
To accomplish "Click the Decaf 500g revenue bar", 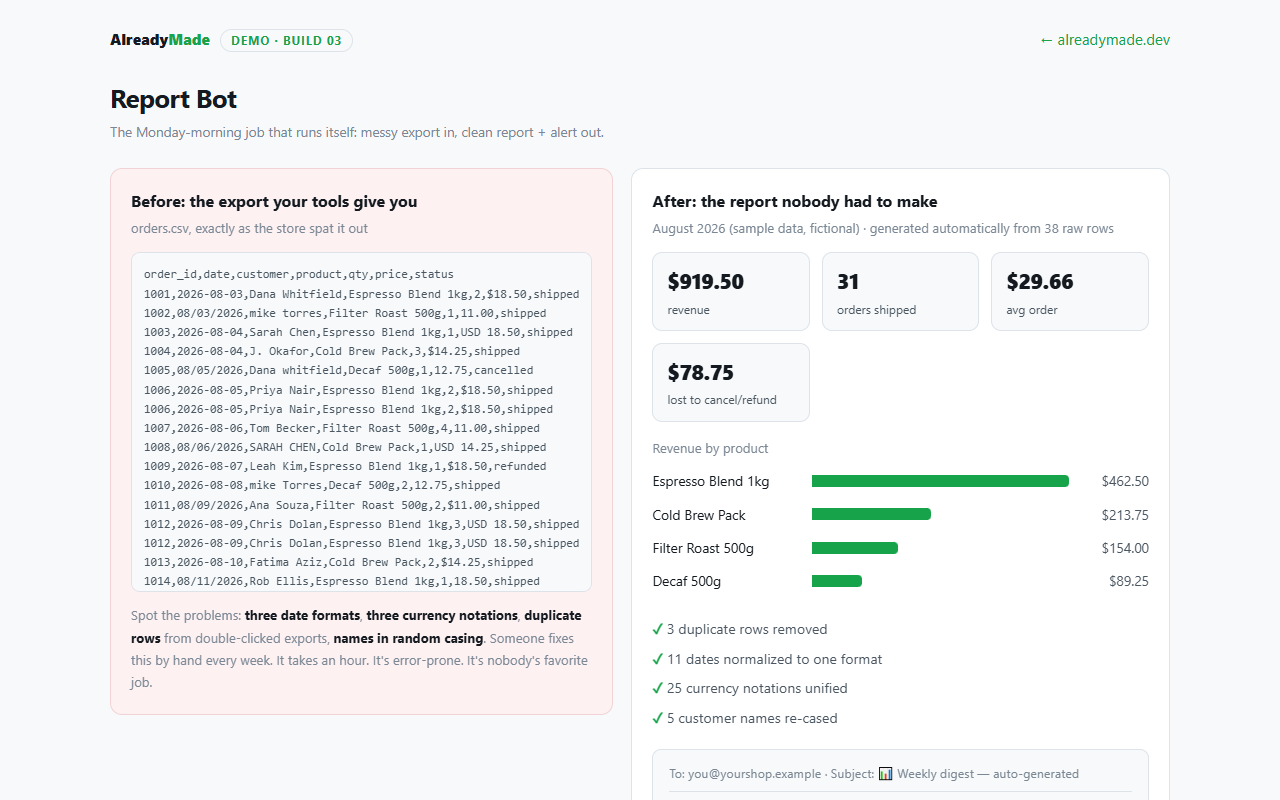I will coord(837,581).
